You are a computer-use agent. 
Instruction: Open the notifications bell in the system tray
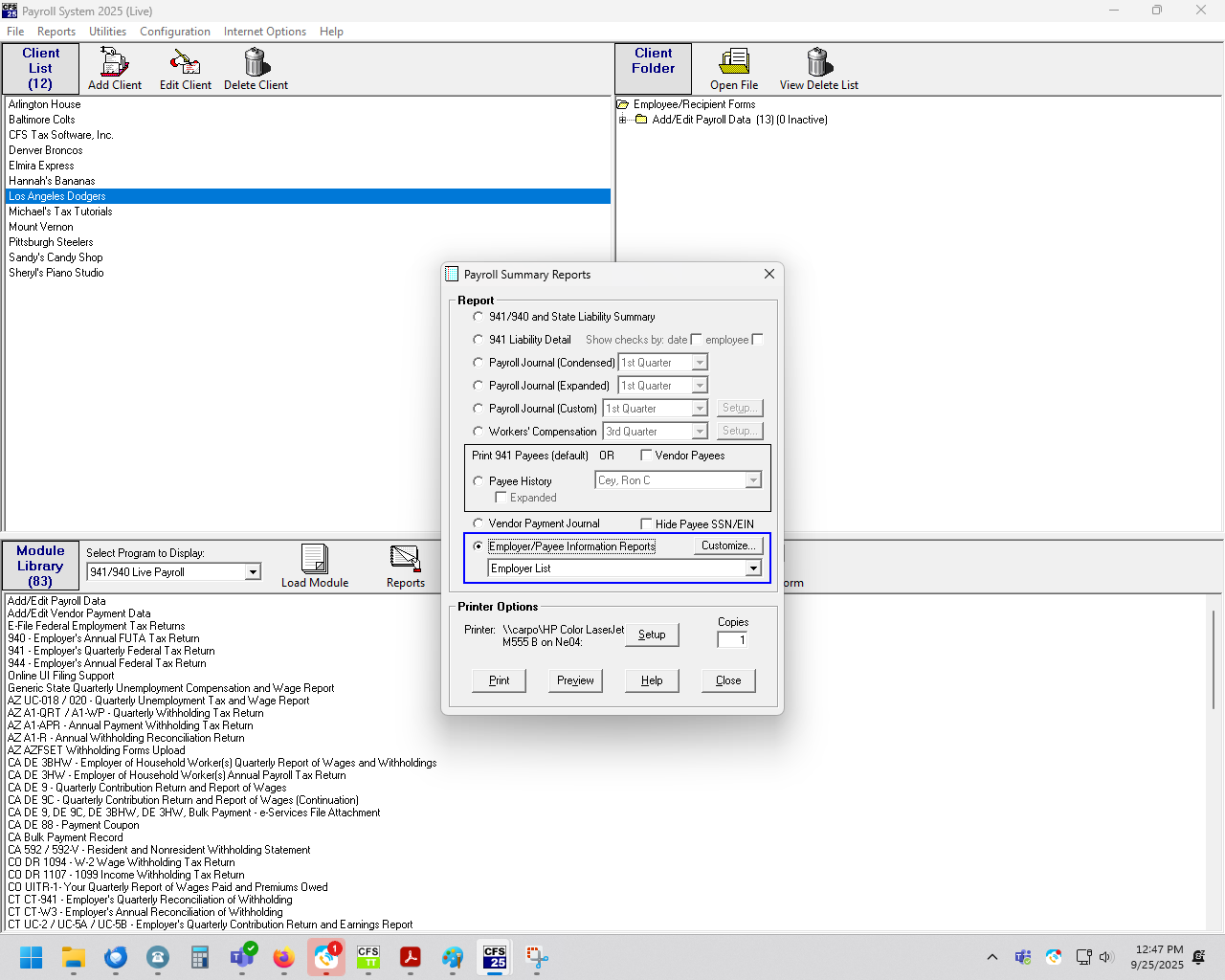[x=1198, y=957]
